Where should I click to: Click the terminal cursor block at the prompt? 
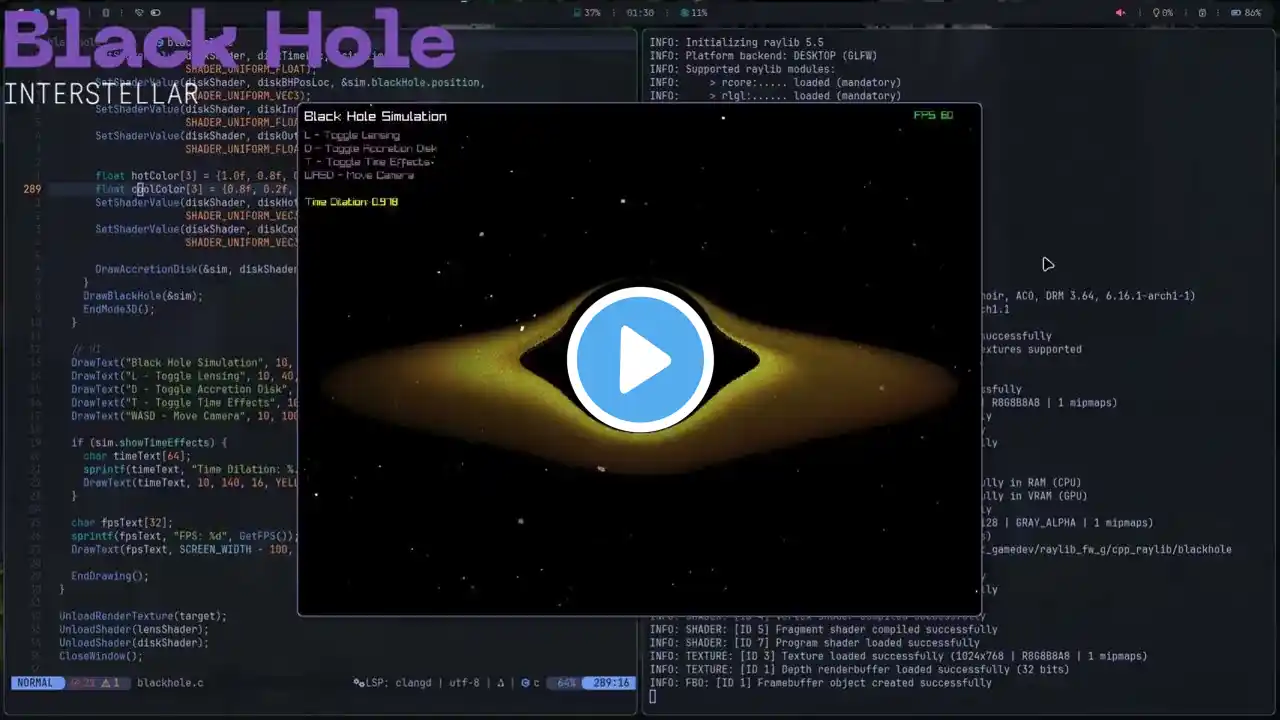pyautogui.click(x=653, y=696)
